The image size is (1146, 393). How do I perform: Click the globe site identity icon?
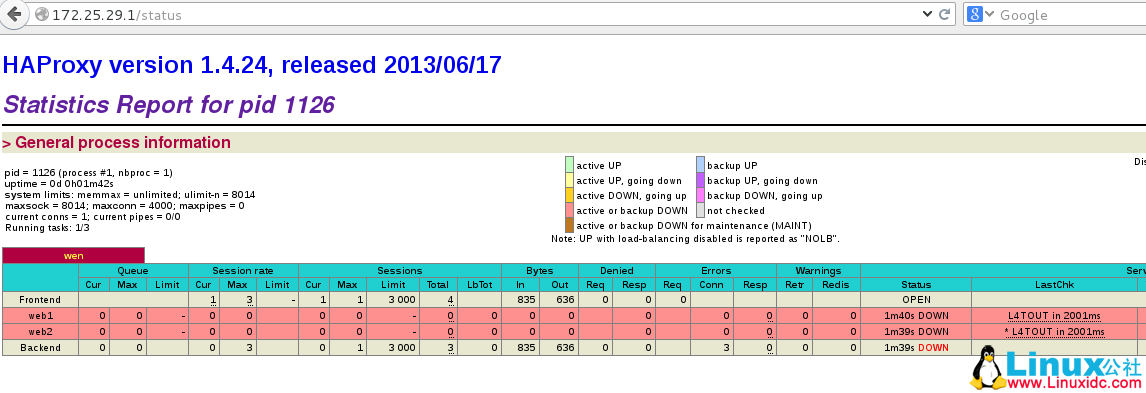[x=42, y=15]
